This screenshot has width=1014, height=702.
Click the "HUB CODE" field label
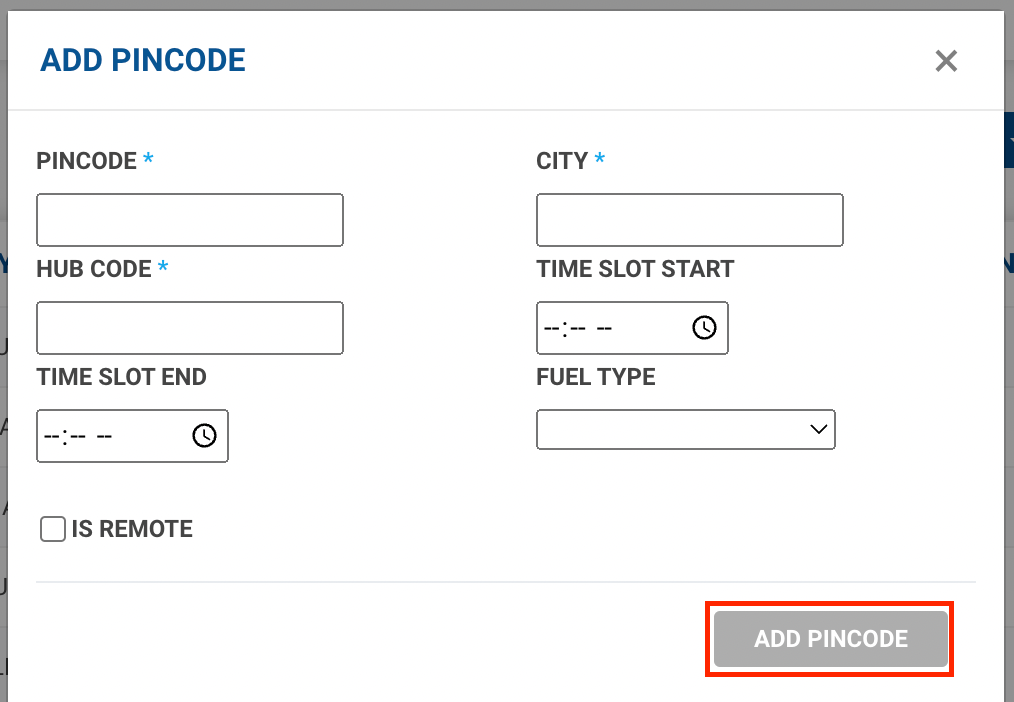coord(94,269)
